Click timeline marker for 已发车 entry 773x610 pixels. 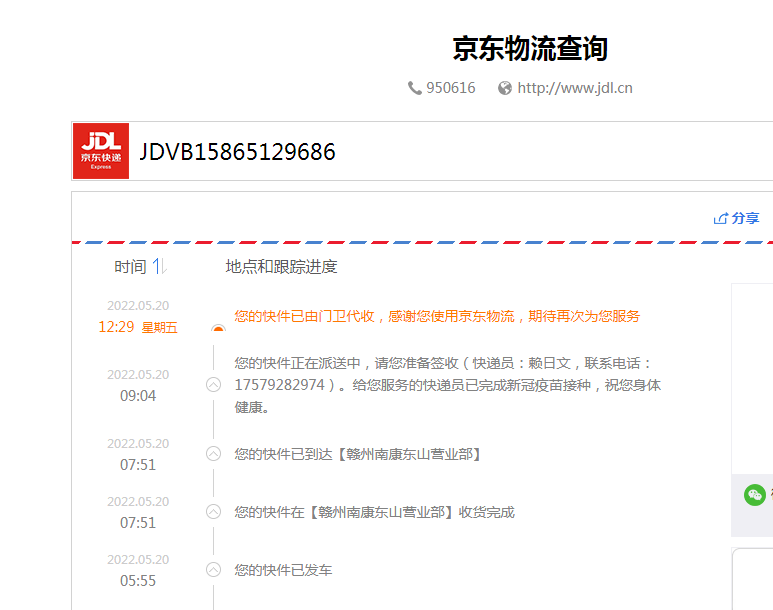pos(213,570)
